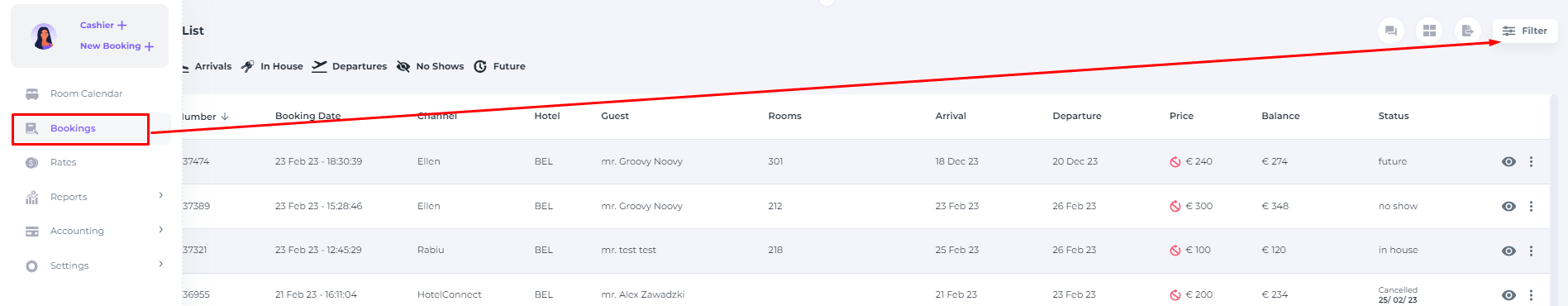Image resolution: width=1568 pixels, height=306 pixels.
Task: Expand the Settings submenu chevron
Action: pyautogui.click(x=160, y=264)
